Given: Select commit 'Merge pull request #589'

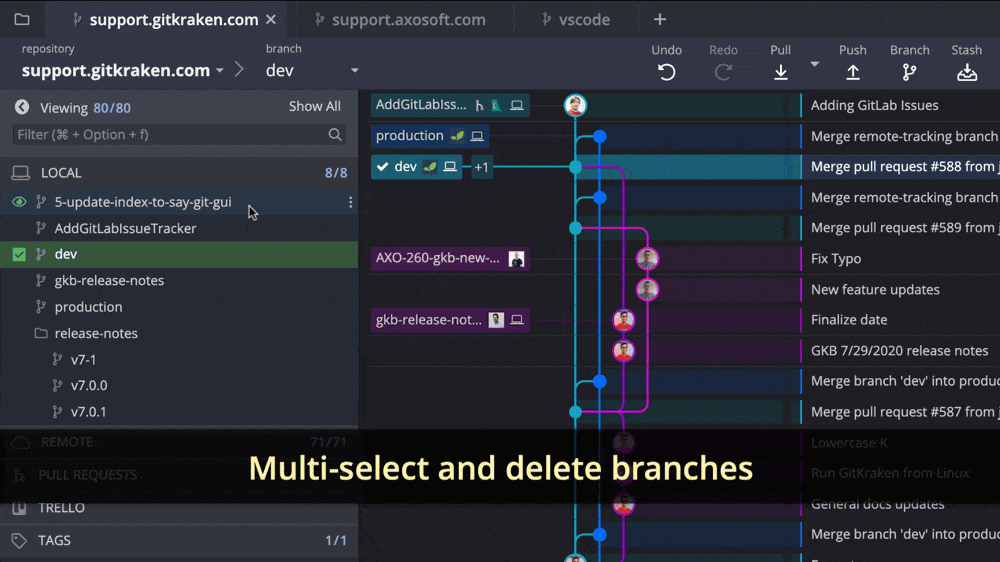Looking at the screenshot, I should pos(905,228).
